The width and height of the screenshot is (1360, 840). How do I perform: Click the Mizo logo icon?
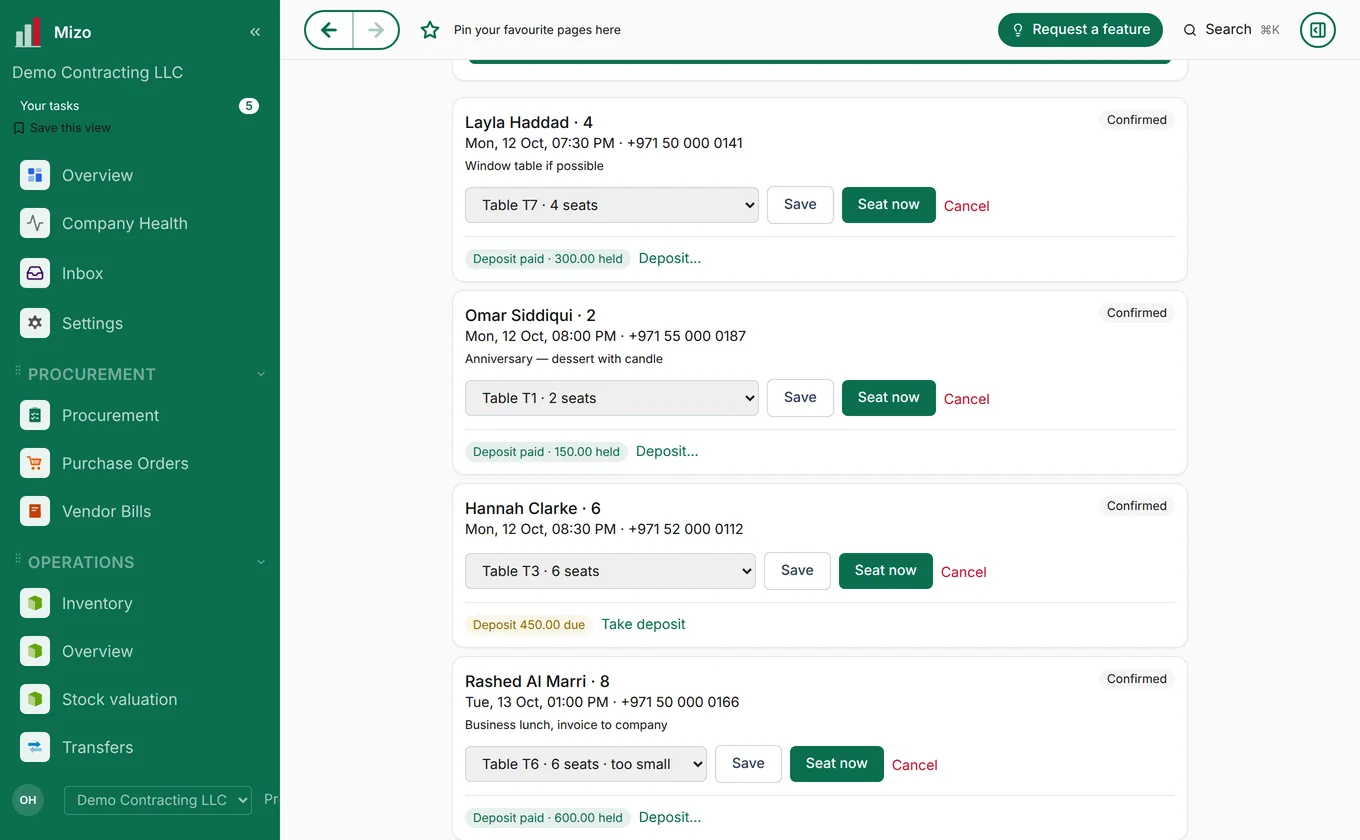click(x=28, y=32)
